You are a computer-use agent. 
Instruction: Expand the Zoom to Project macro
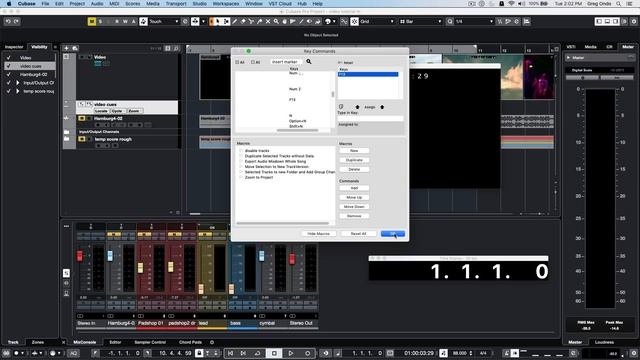coord(241,178)
